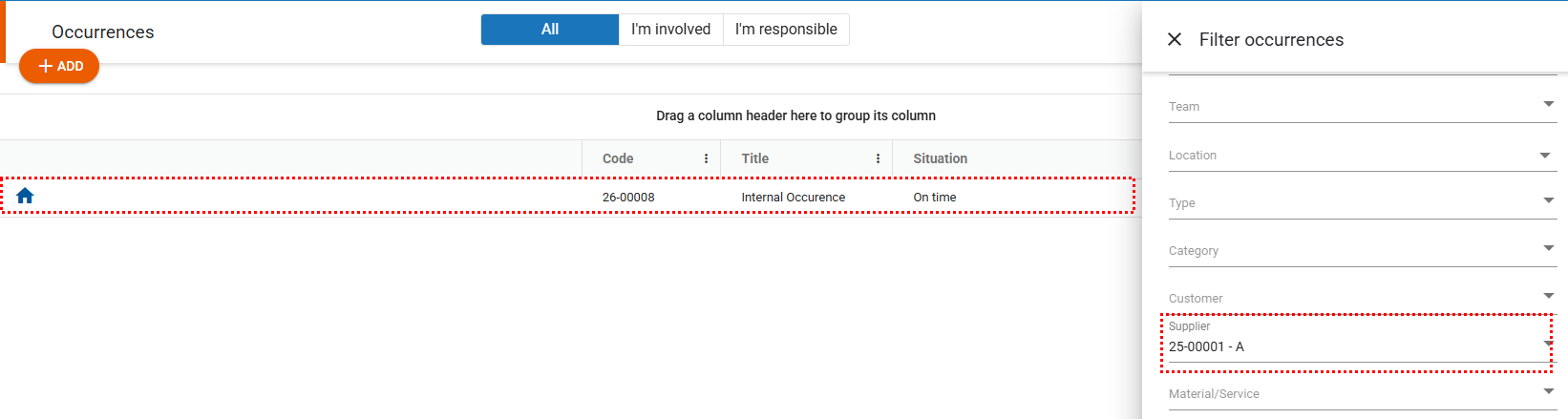Sort by the Title column header
The height and width of the screenshot is (419, 1568).
(x=754, y=158)
